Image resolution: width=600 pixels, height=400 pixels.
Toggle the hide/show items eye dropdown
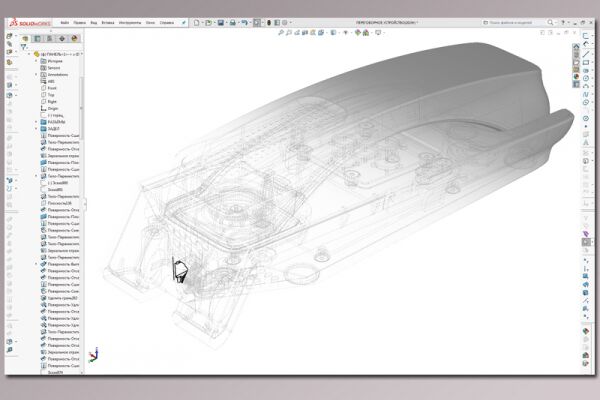coord(346,33)
